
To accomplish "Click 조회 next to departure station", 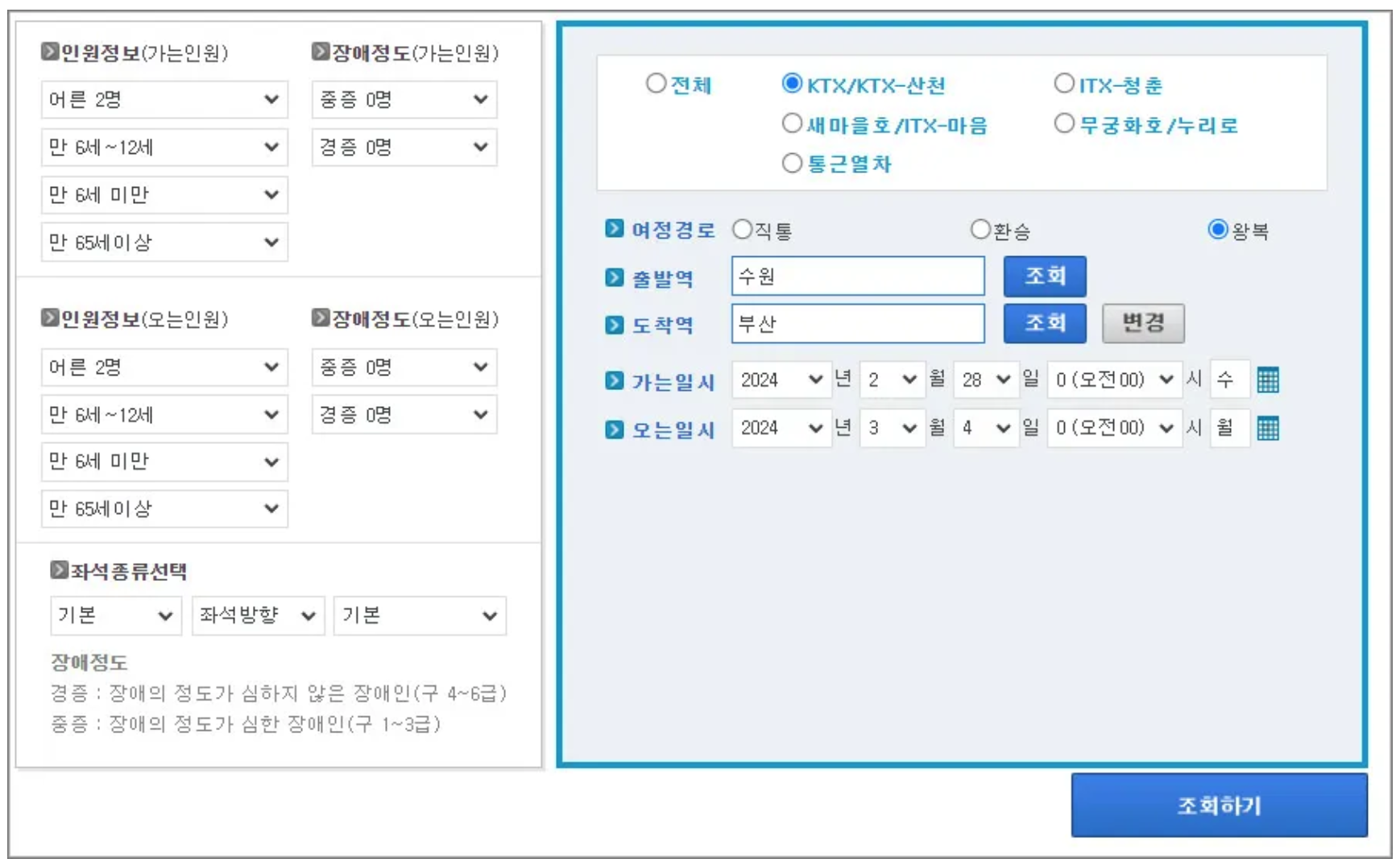I will click(x=1044, y=276).
